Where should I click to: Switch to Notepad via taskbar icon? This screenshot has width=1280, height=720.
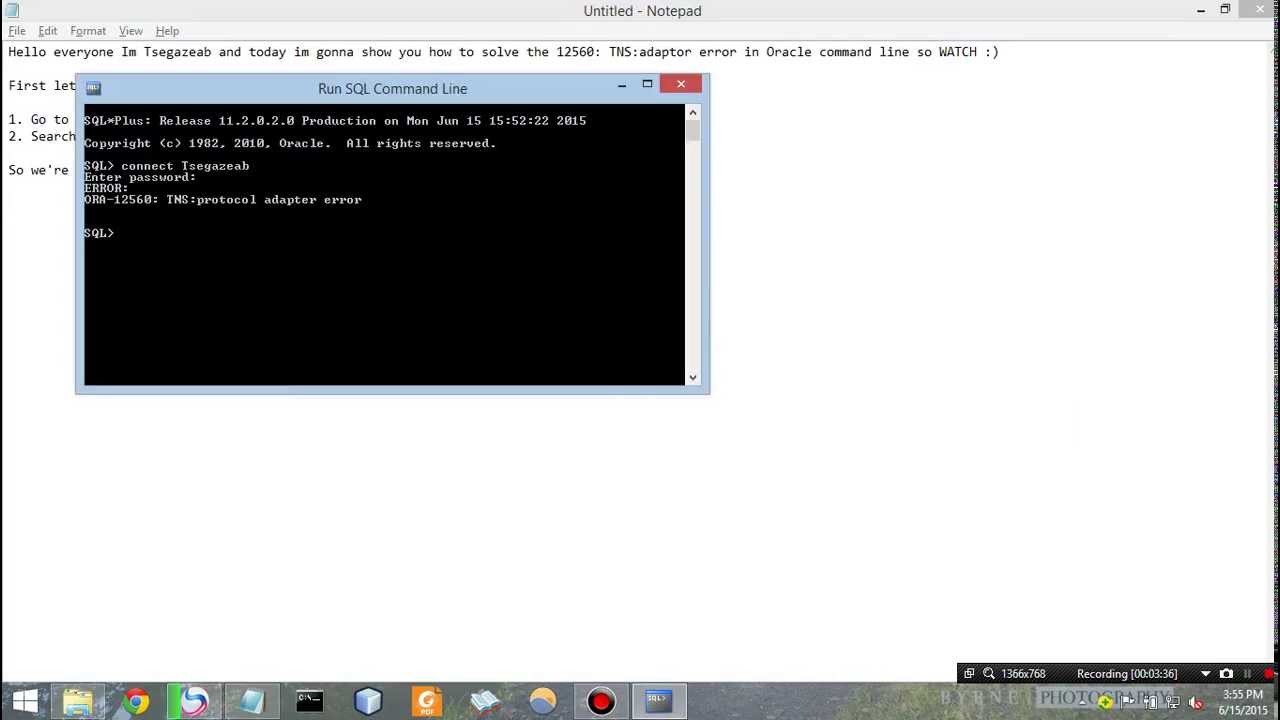coord(252,701)
